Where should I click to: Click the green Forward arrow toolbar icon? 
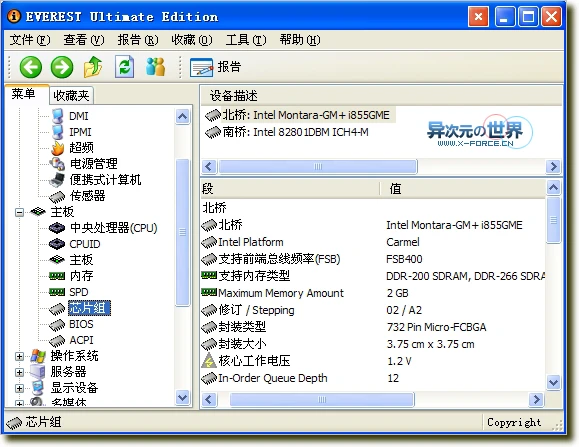(x=62, y=67)
